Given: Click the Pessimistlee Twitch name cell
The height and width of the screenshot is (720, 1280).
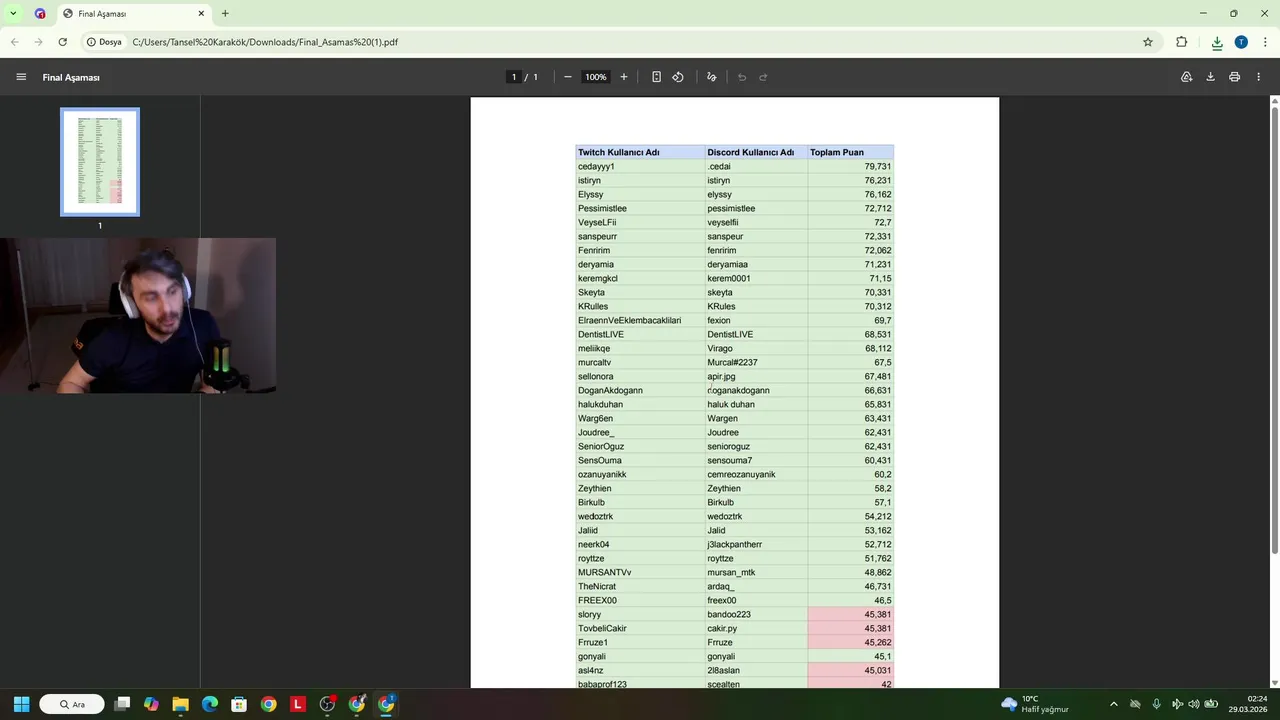Looking at the screenshot, I should (x=640, y=208).
